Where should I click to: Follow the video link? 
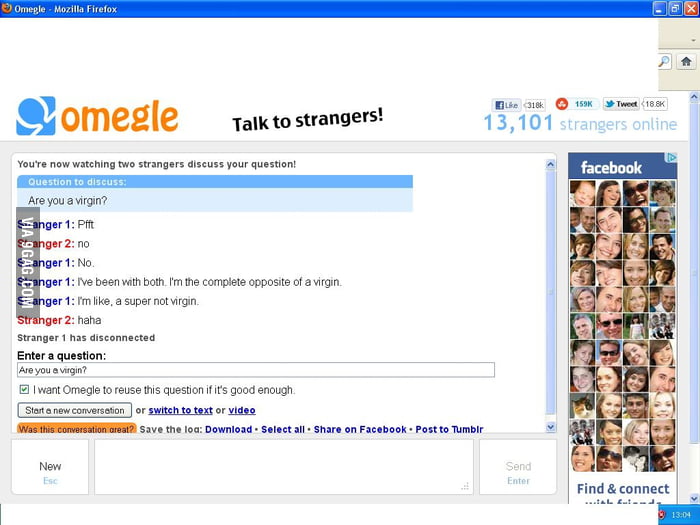[x=242, y=410]
